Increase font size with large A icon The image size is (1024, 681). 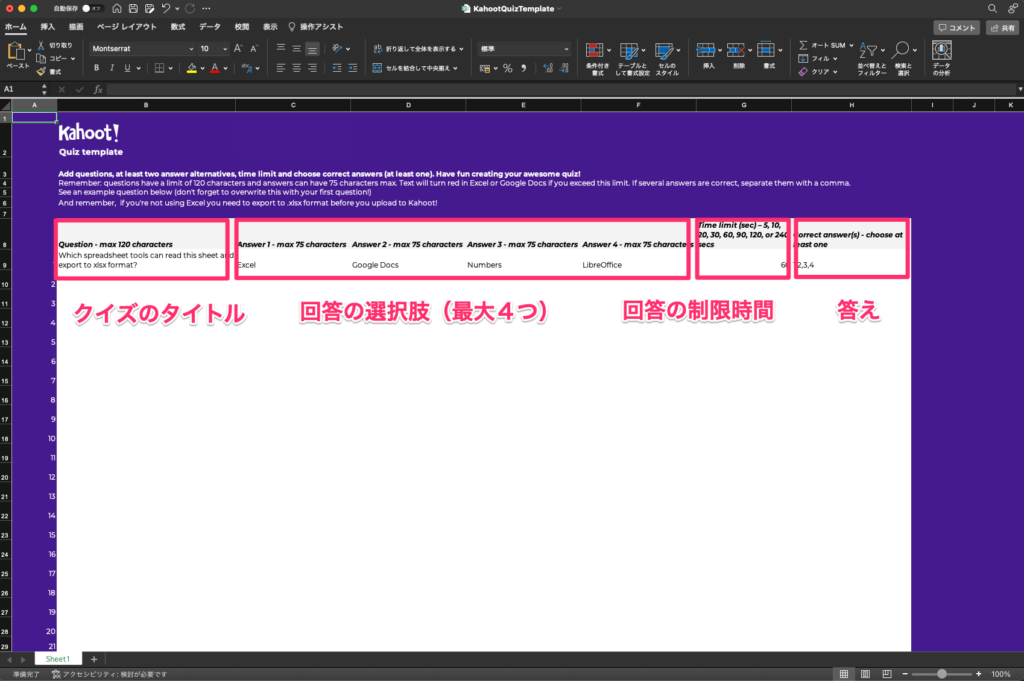[x=238, y=48]
